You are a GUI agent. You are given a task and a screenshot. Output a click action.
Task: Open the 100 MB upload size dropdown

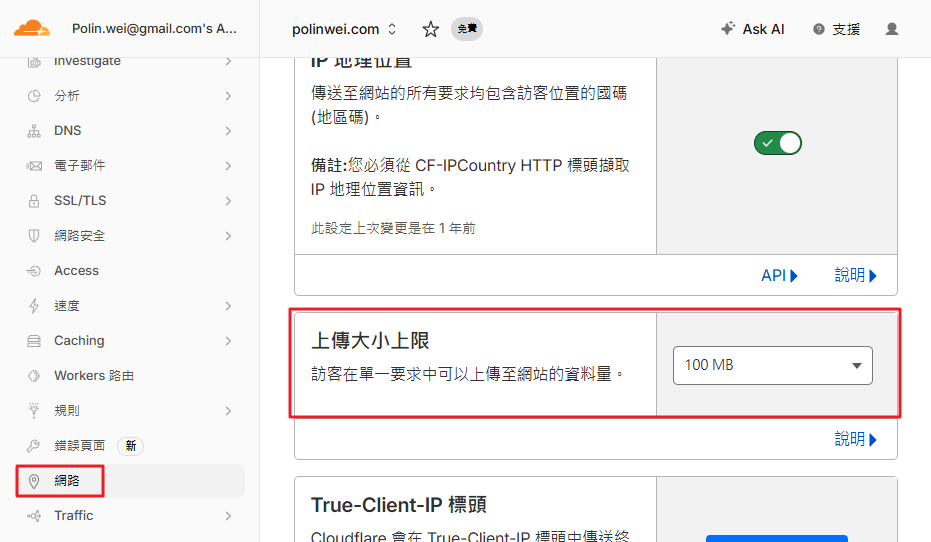[x=772, y=365]
